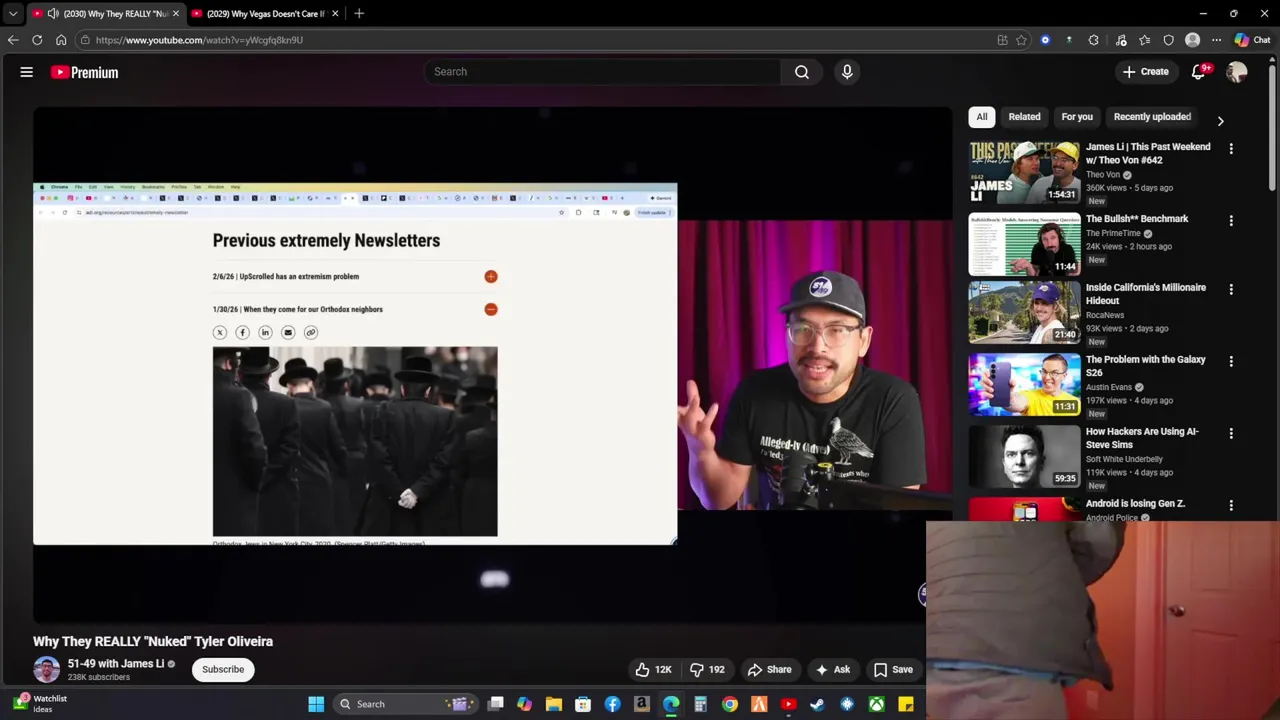Switch to the Why They REALLY Nuked tab
The image size is (1280, 720).
pos(104,14)
